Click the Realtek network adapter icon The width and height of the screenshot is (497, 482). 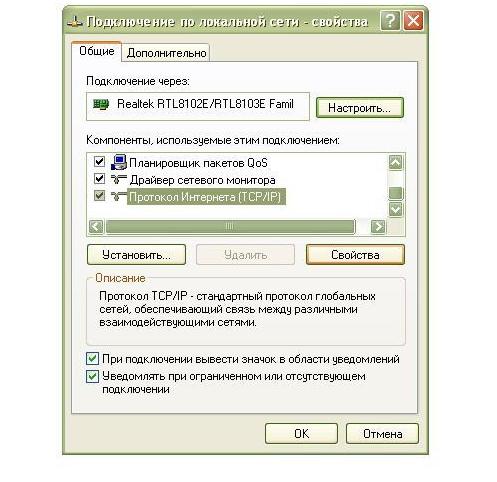coord(101,104)
